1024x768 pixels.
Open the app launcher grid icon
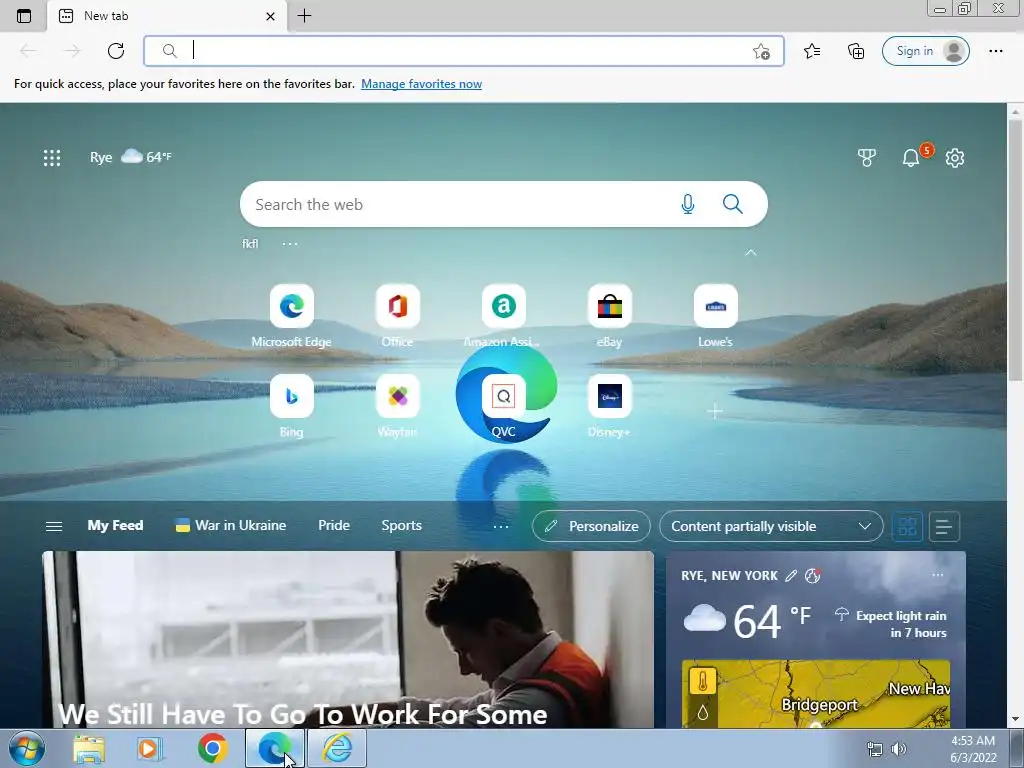click(52, 157)
